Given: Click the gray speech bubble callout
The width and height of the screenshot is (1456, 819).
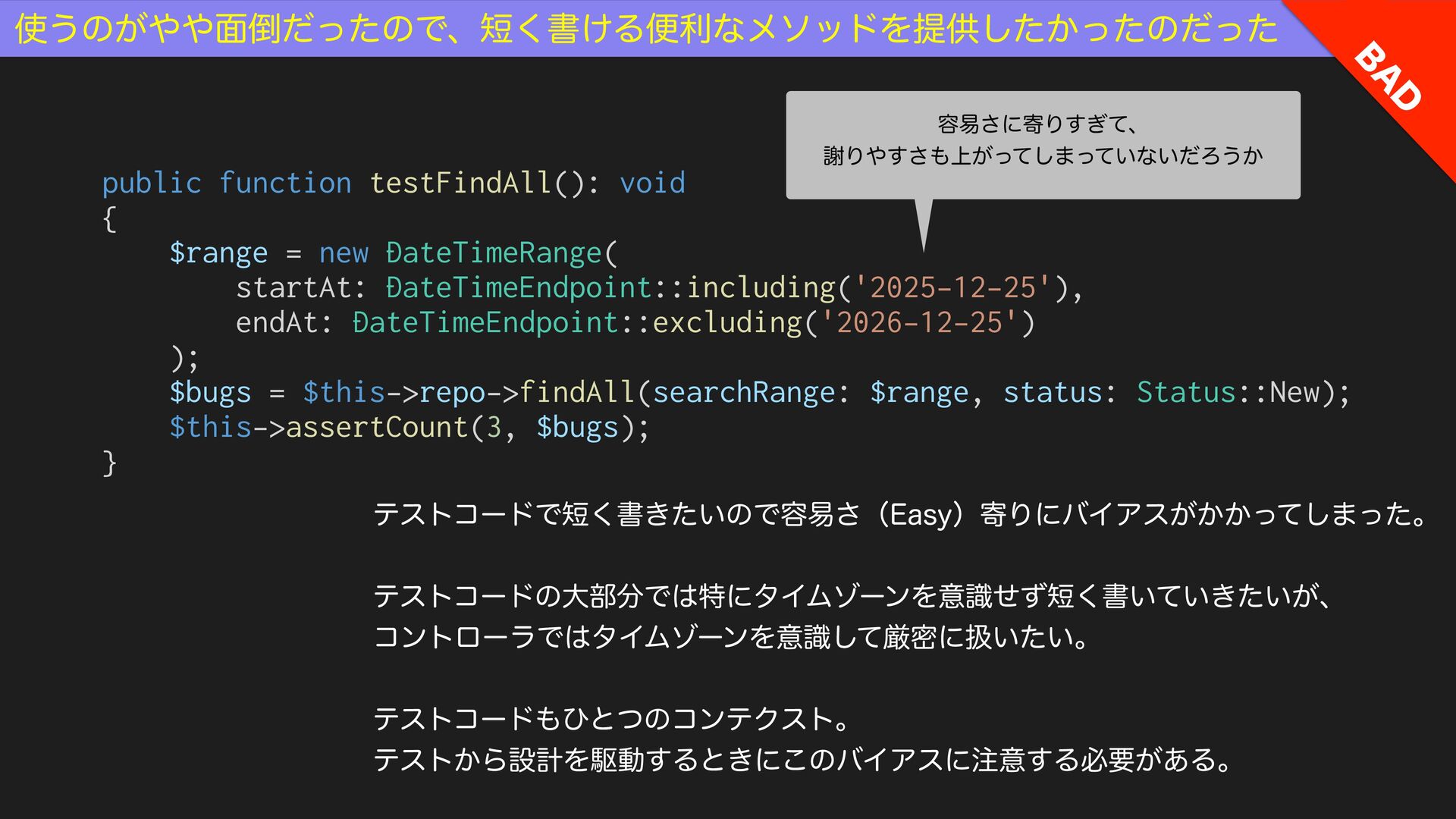Looking at the screenshot, I should (1043, 144).
